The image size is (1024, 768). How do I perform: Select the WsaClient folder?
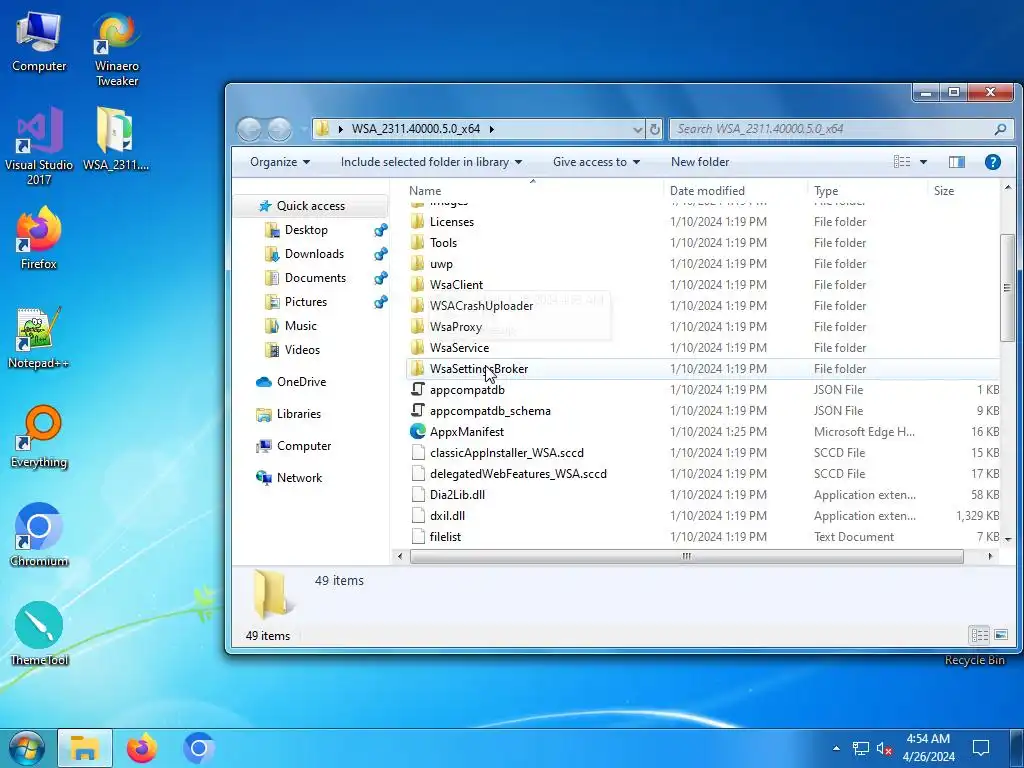pos(703,285)
